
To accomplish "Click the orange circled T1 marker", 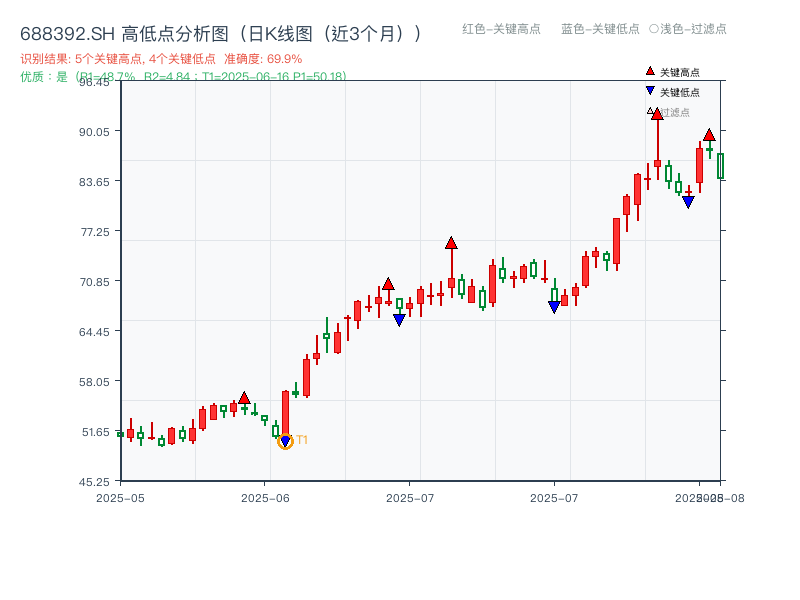I will [x=285, y=440].
